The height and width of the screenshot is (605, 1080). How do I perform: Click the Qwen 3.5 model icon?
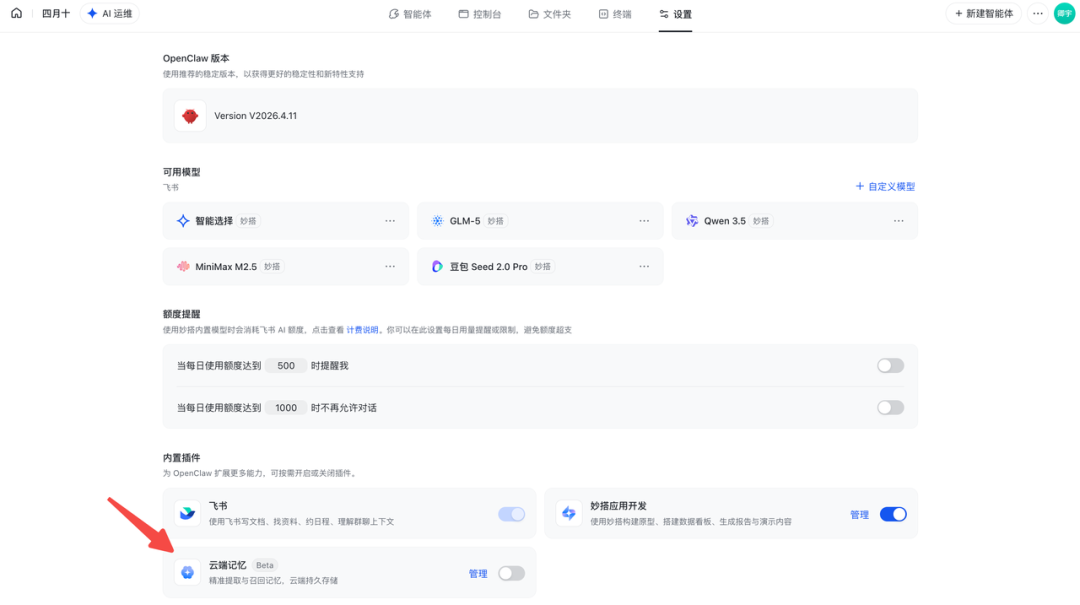click(x=692, y=221)
